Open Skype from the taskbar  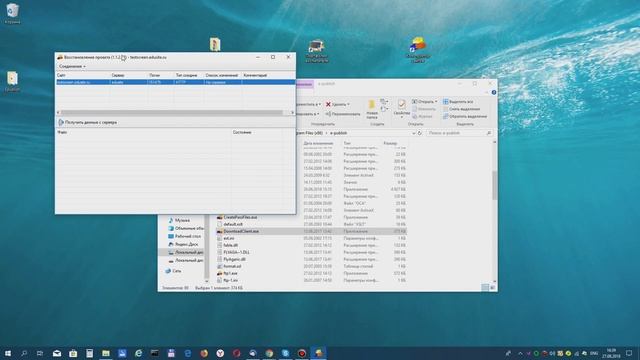285,353
